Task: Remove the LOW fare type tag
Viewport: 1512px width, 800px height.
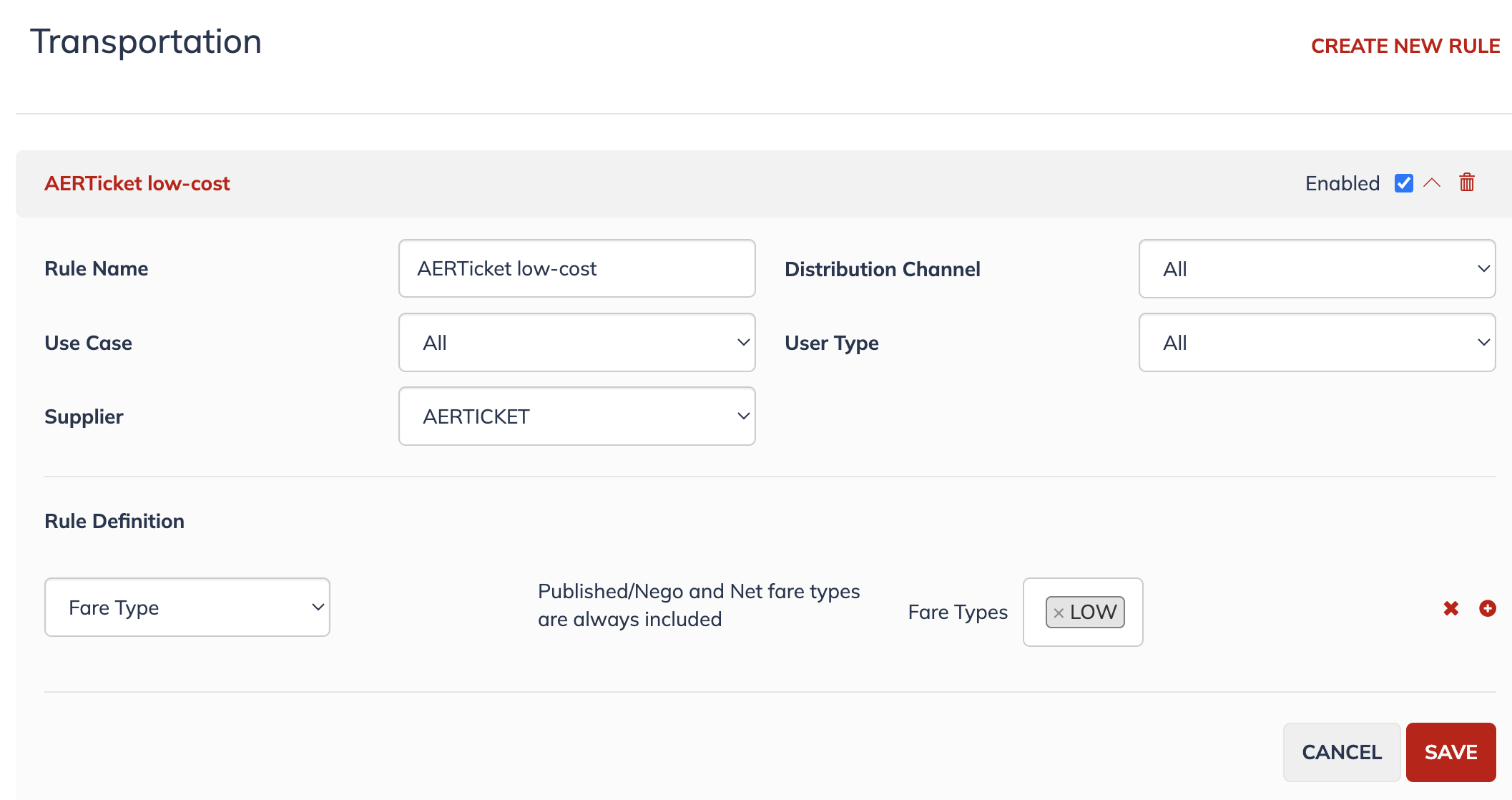Action: (x=1059, y=613)
